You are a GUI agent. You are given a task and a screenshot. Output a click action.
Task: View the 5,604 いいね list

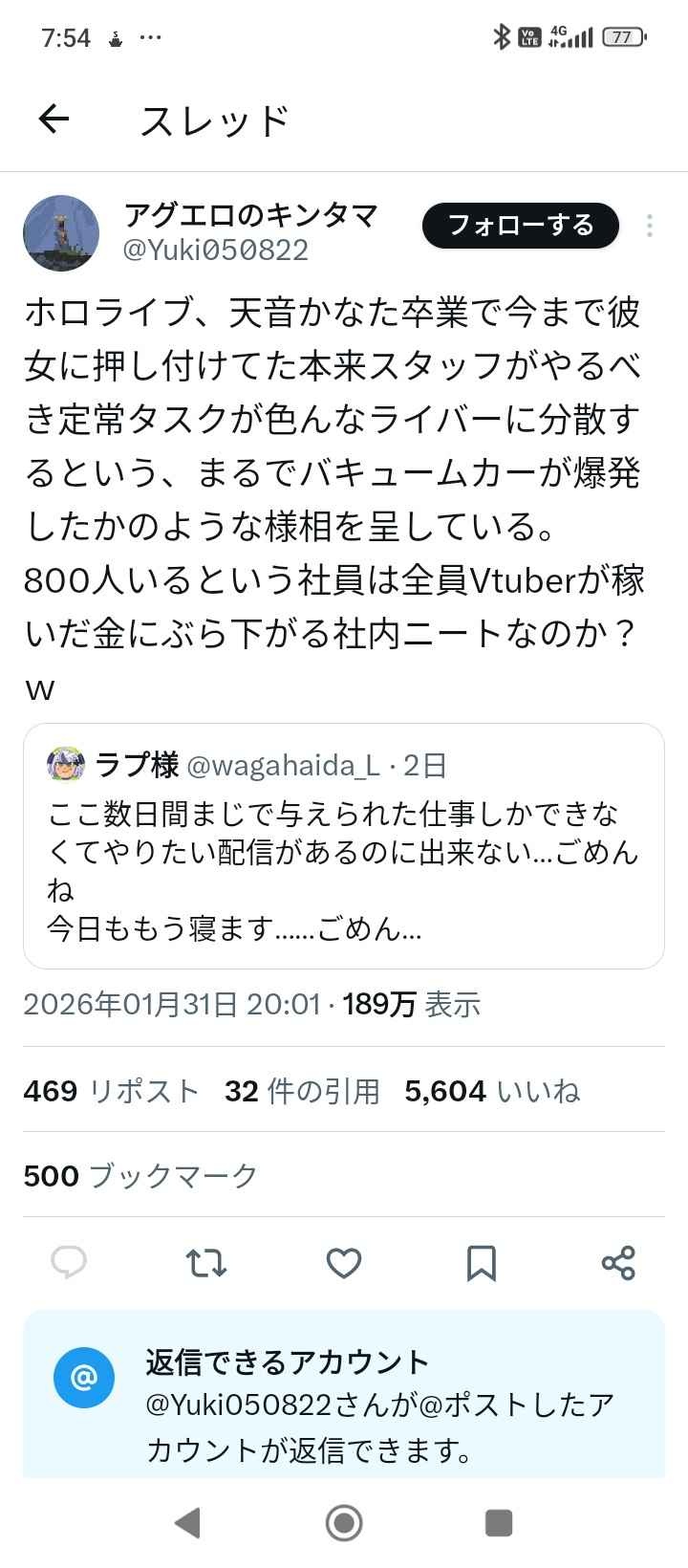492,1091
